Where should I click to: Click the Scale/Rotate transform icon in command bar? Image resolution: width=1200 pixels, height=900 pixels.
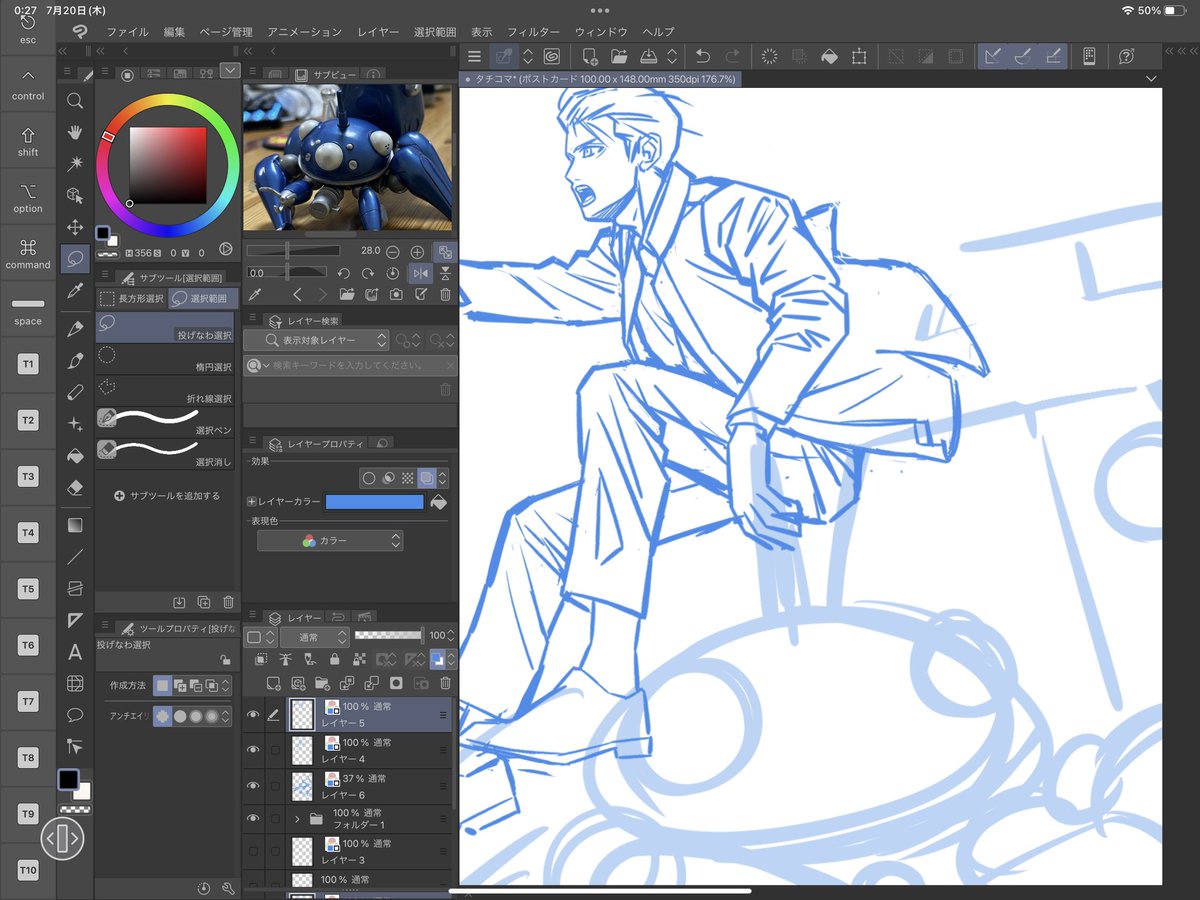coord(858,57)
